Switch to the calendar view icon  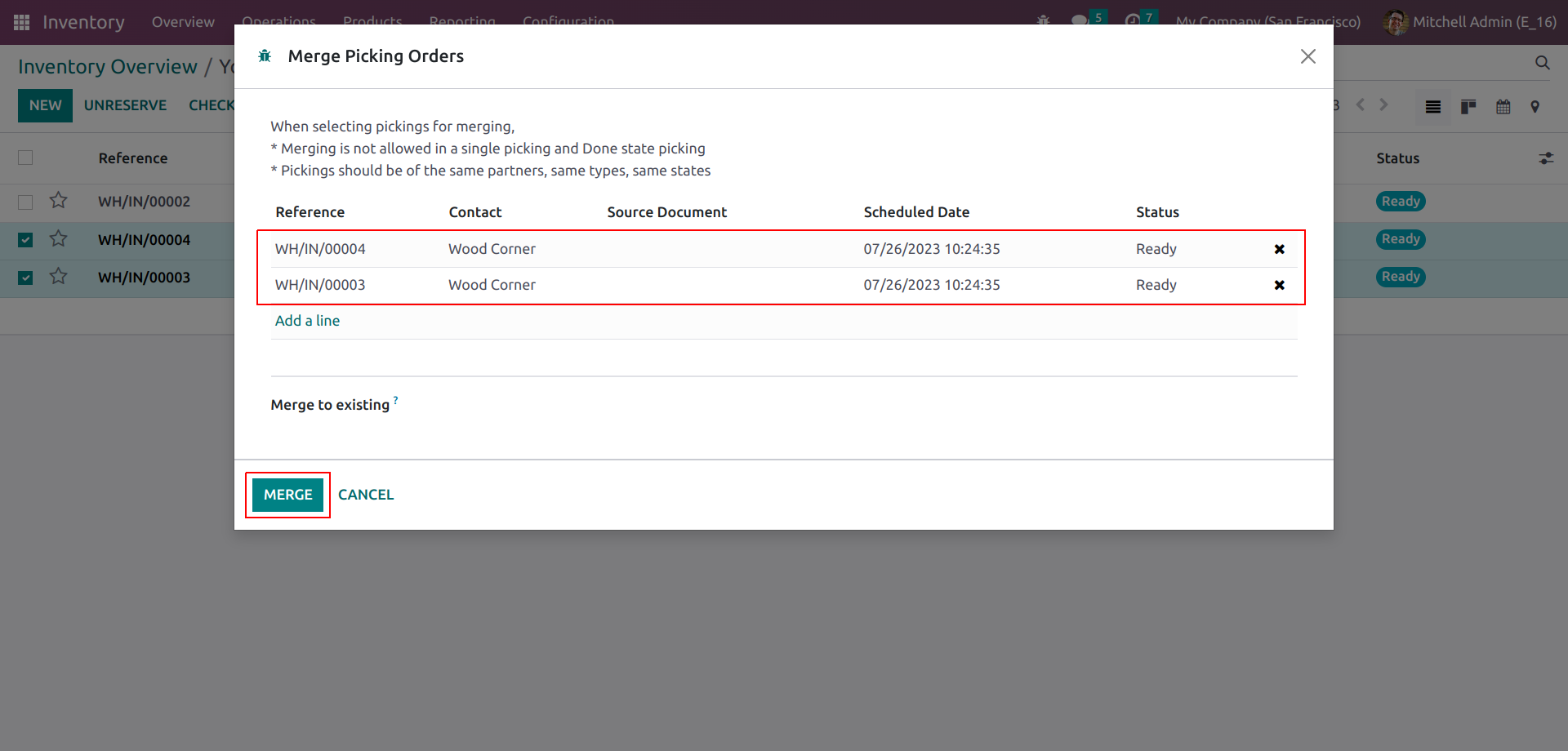tap(1503, 106)
